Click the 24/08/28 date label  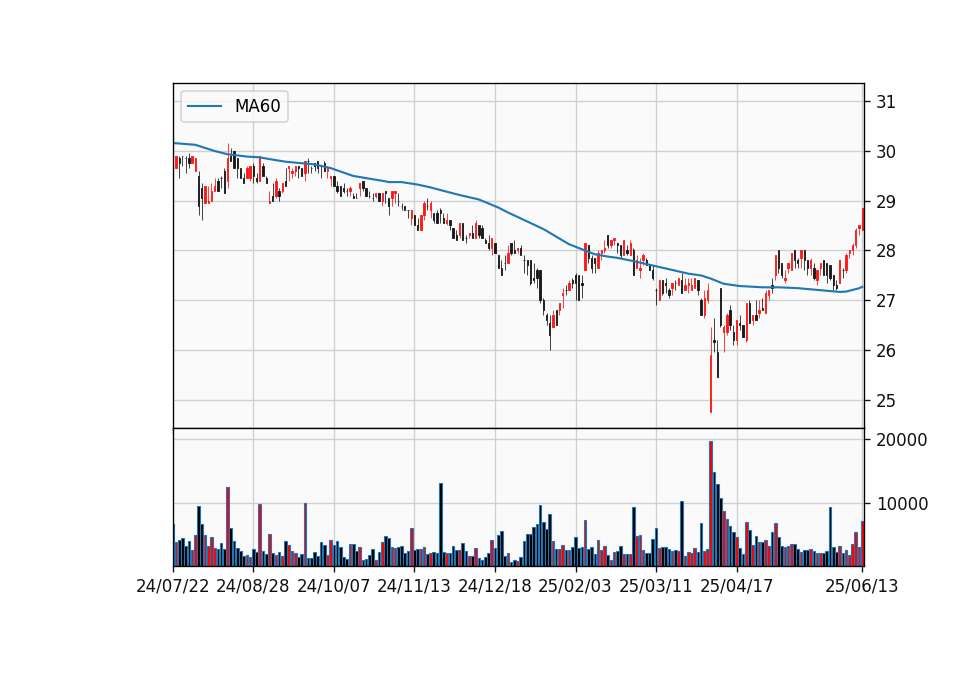point(253,586)
